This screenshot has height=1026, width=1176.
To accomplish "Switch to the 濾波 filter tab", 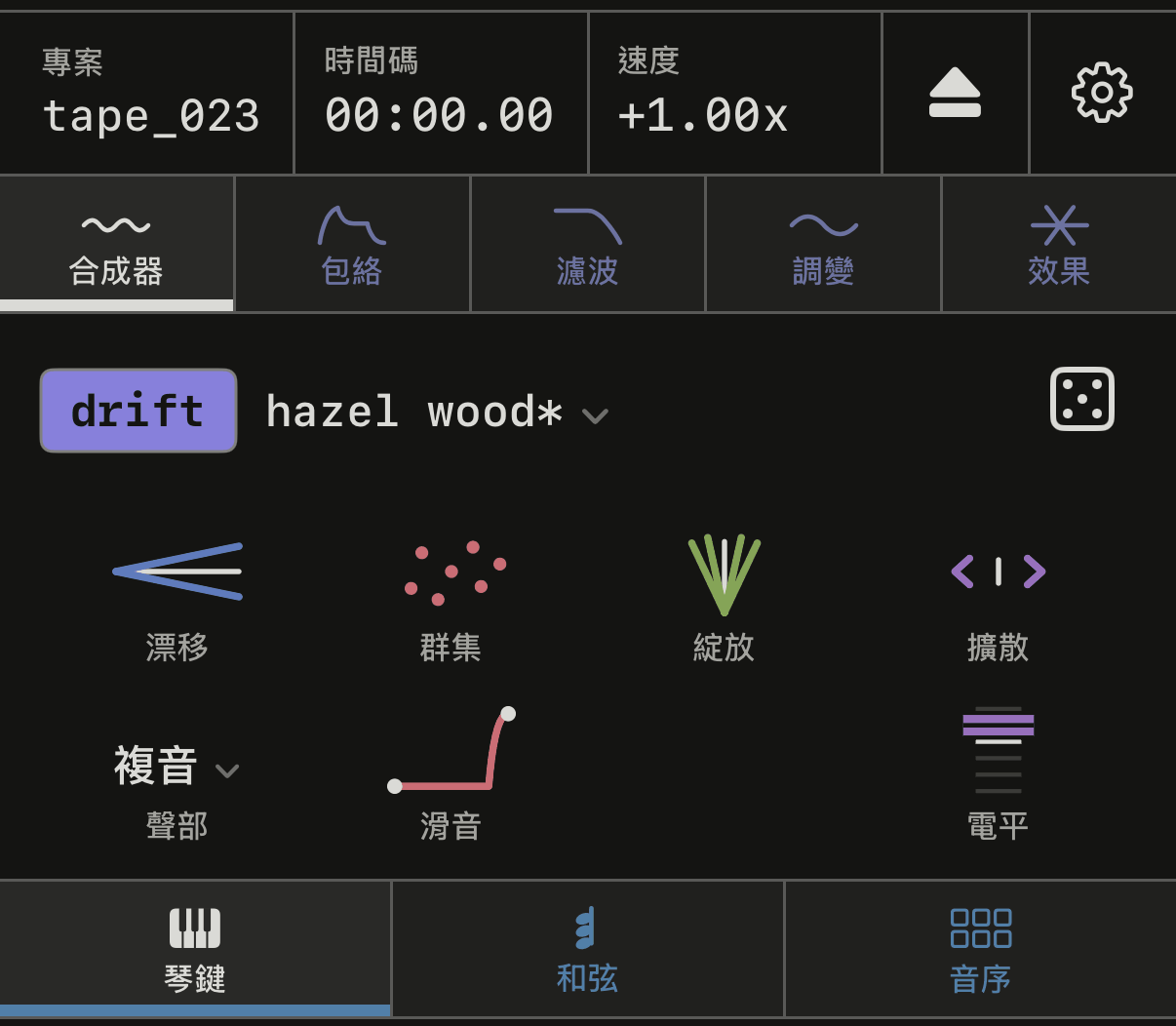I will click(x=588, y=244).
